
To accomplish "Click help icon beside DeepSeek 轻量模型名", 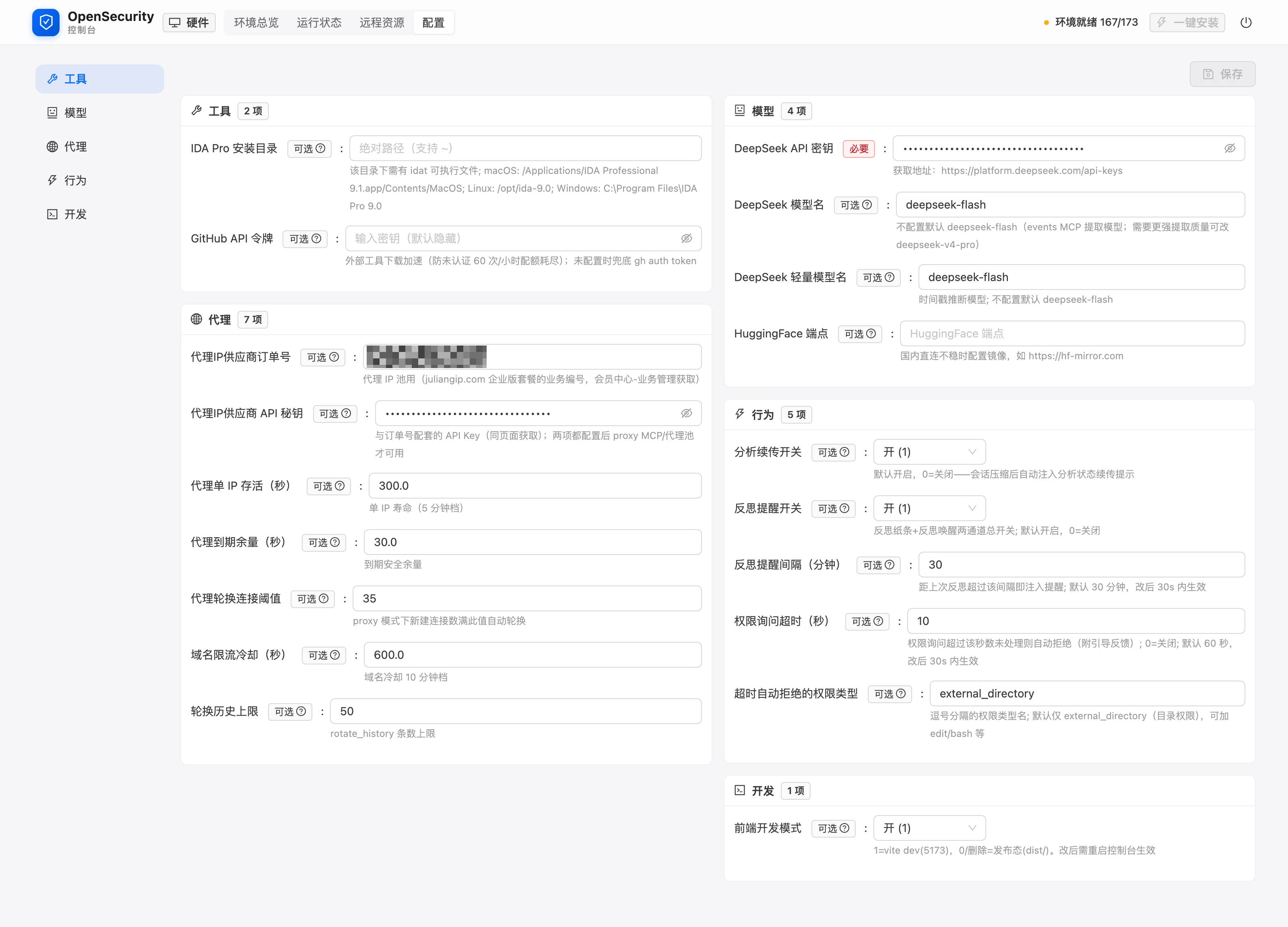I will [890, 277].
